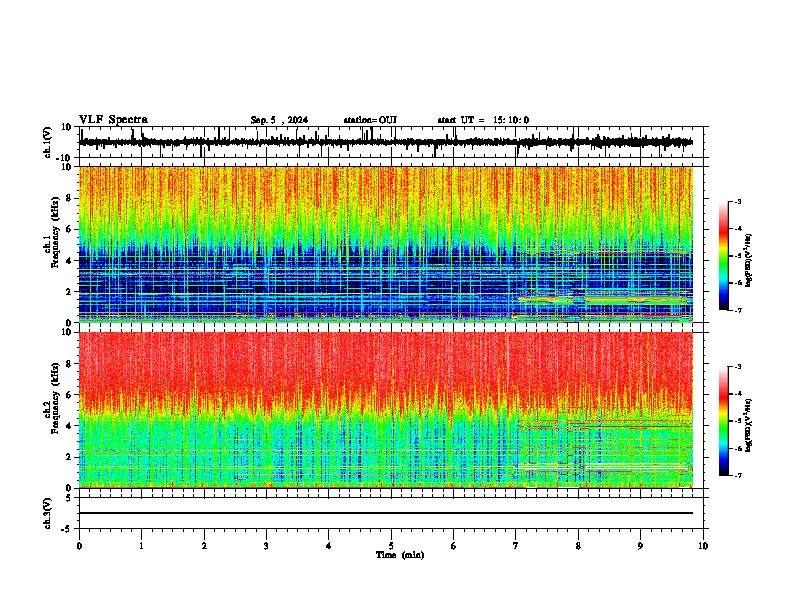Click the flat ch.3 voltage line
This screenshot has width=792, height=612.
click(x=386, y=513)
